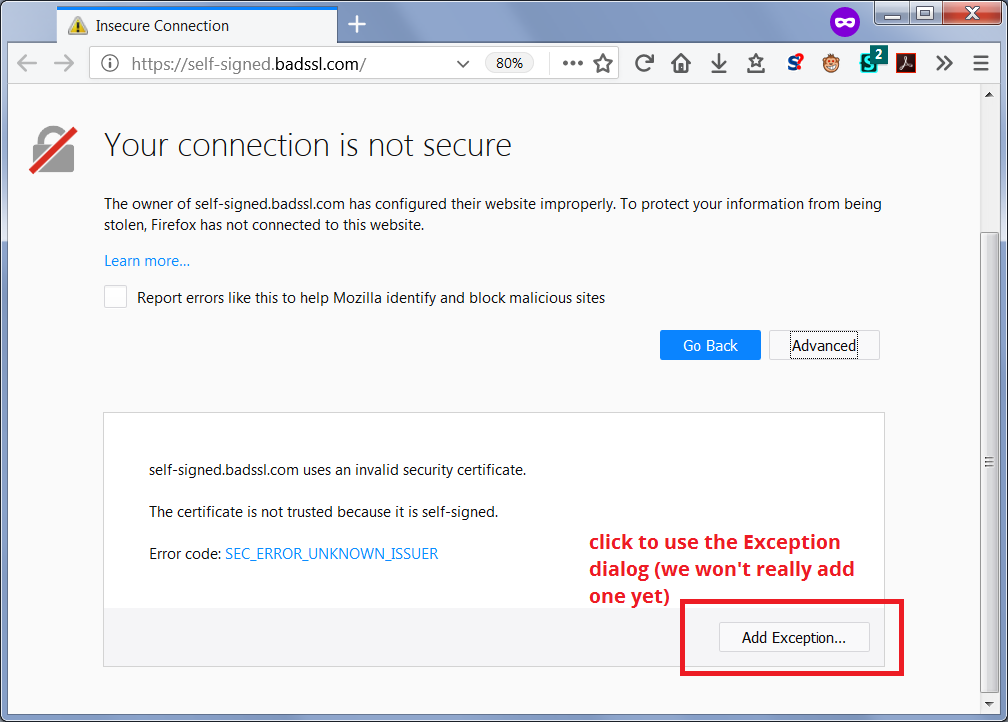
Task: Open the SEC_ERROR_UNKNOWN_ISSUER error code link
Action: (332, 554)
